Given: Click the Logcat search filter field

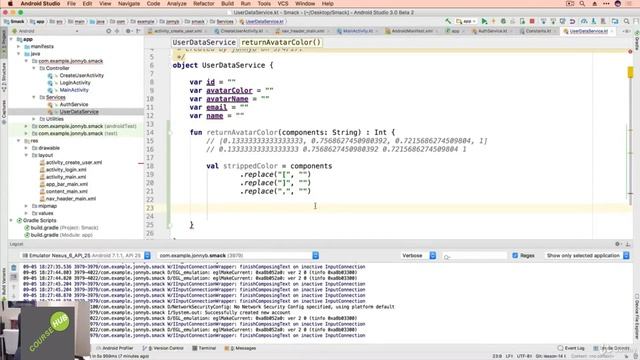Looking at the screenshot, I should [475, 256].
